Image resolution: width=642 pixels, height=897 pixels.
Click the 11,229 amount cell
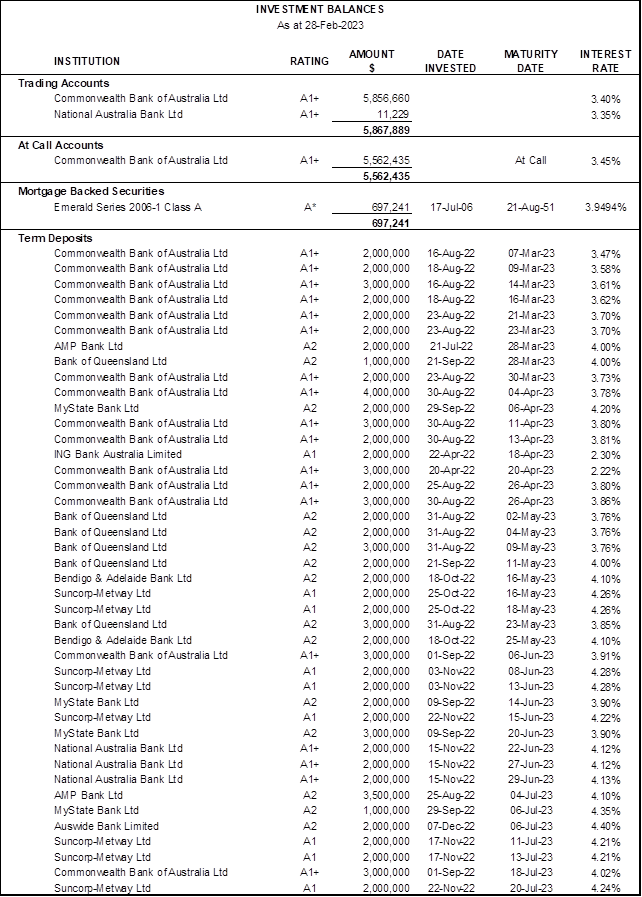tap(393, 114)
